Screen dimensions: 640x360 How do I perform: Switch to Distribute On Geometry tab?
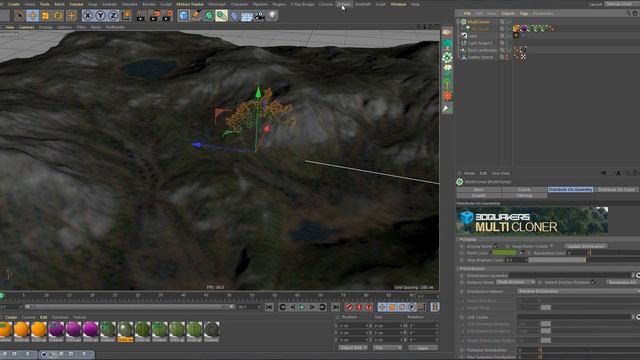(570, 189)
